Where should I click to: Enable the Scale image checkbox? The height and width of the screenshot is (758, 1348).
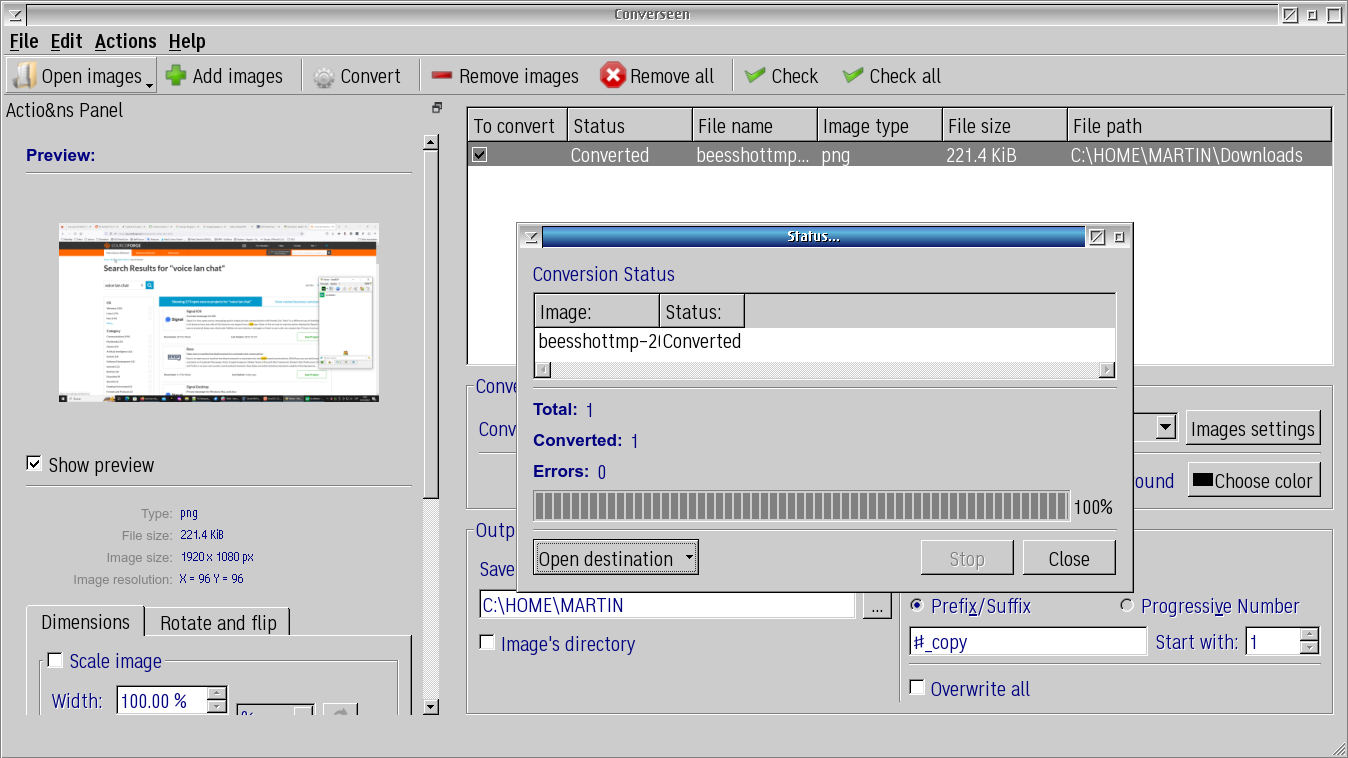coord(55,660)
